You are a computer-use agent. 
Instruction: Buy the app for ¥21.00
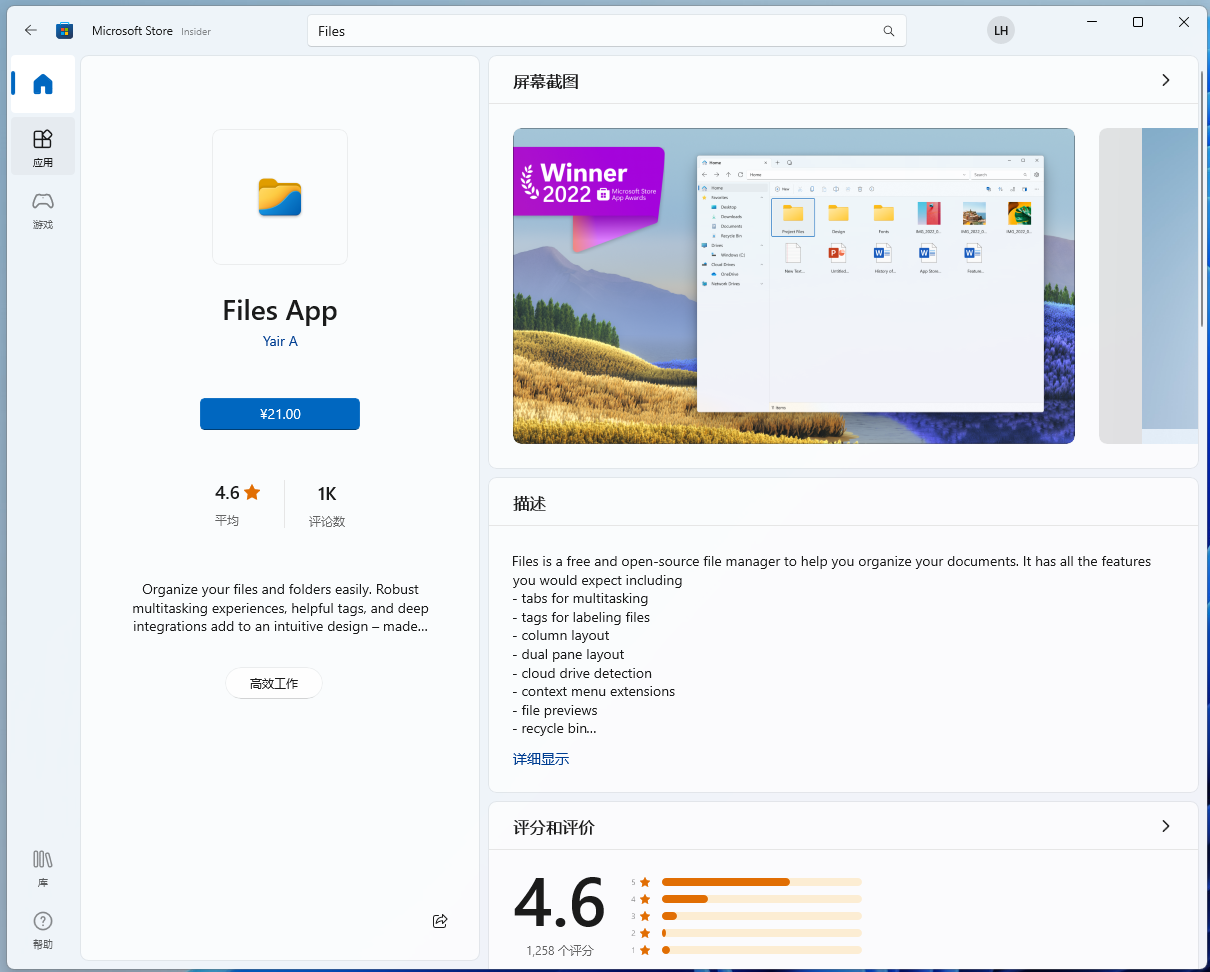[x=280, y=414]
